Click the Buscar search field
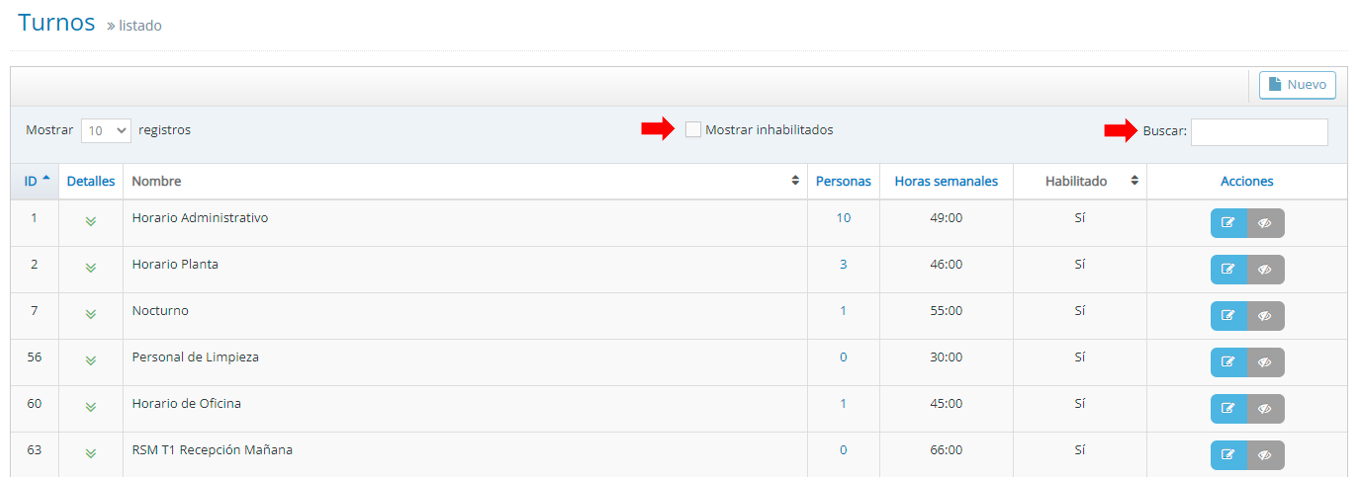 tap(1259, 132)
